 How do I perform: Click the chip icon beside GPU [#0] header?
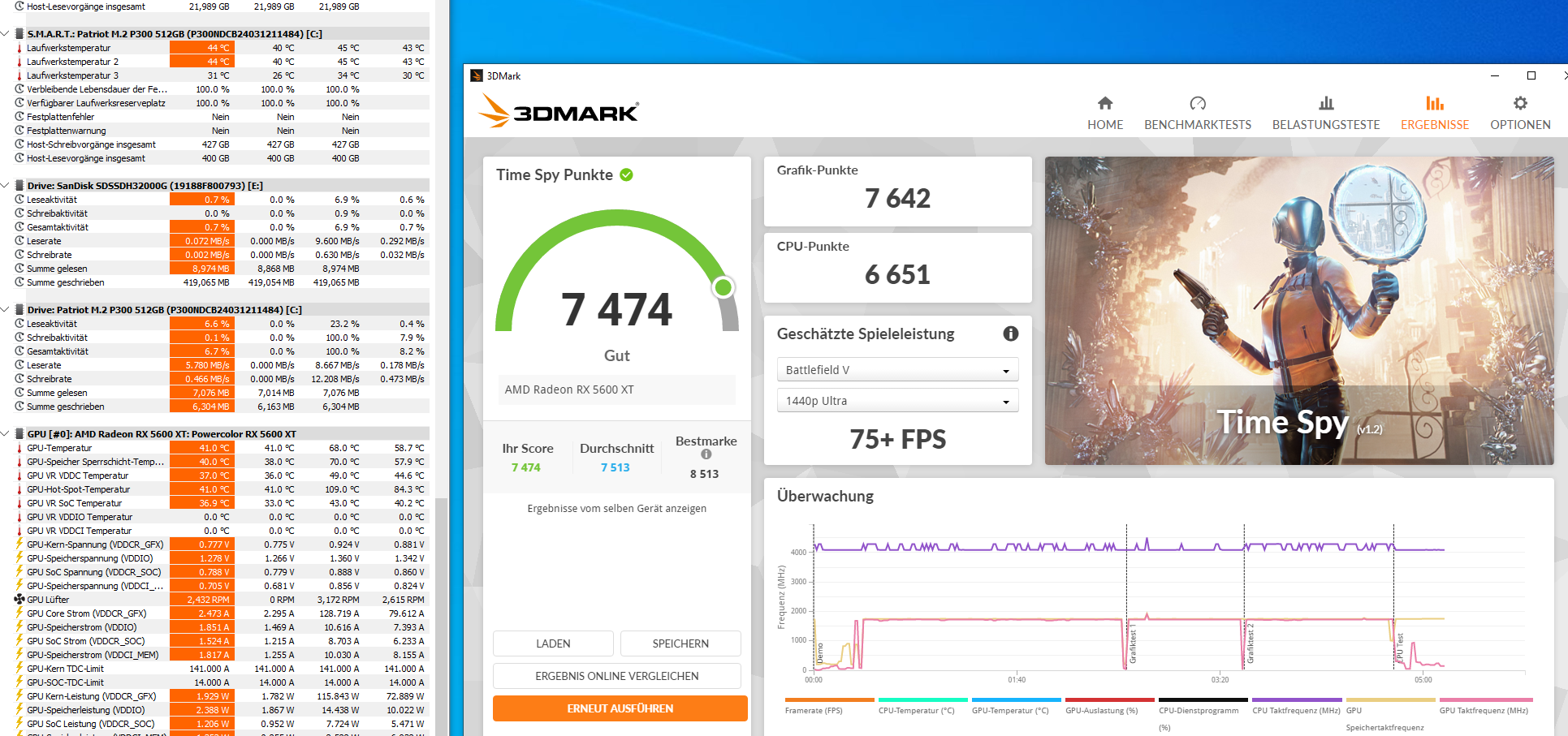click(19, 434)
